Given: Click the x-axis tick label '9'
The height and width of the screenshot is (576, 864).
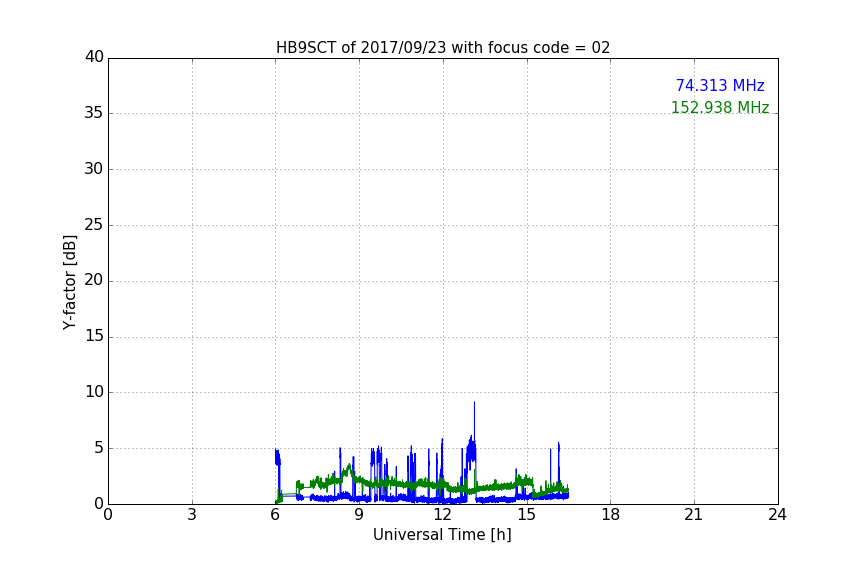Looking at the screenshot, I should pyautogui.click(x=359, y=515).
